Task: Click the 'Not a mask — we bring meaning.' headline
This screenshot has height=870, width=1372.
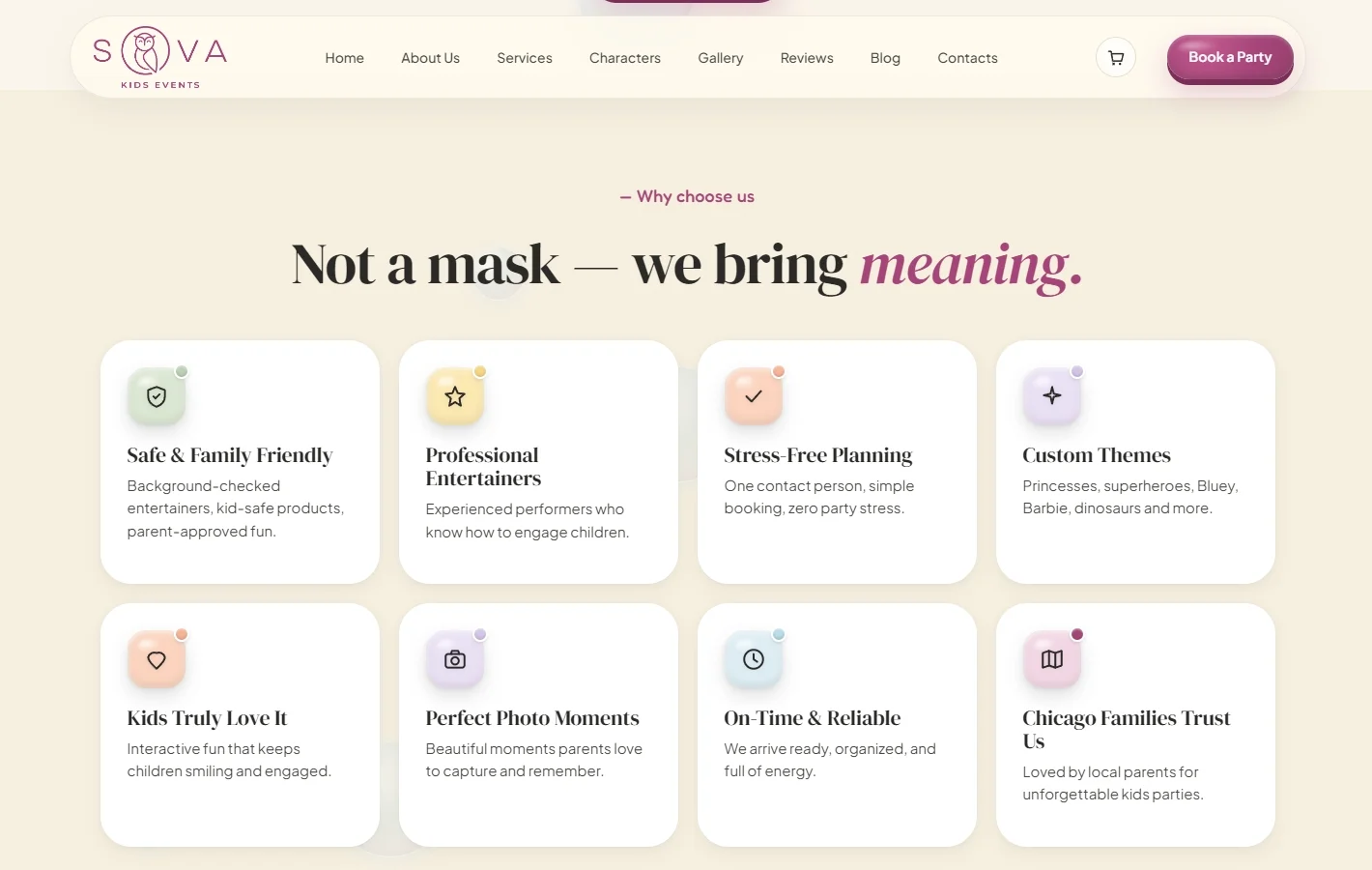Action: (687, 265)
